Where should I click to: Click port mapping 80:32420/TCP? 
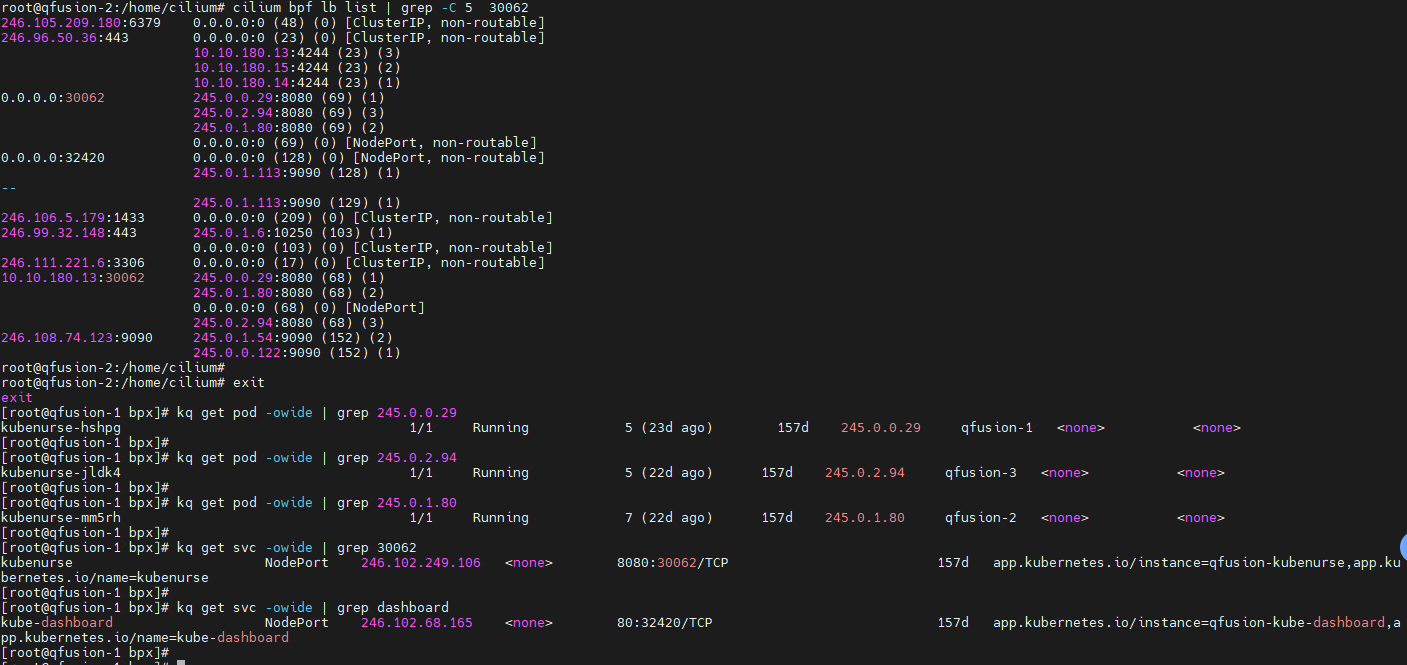664,622
